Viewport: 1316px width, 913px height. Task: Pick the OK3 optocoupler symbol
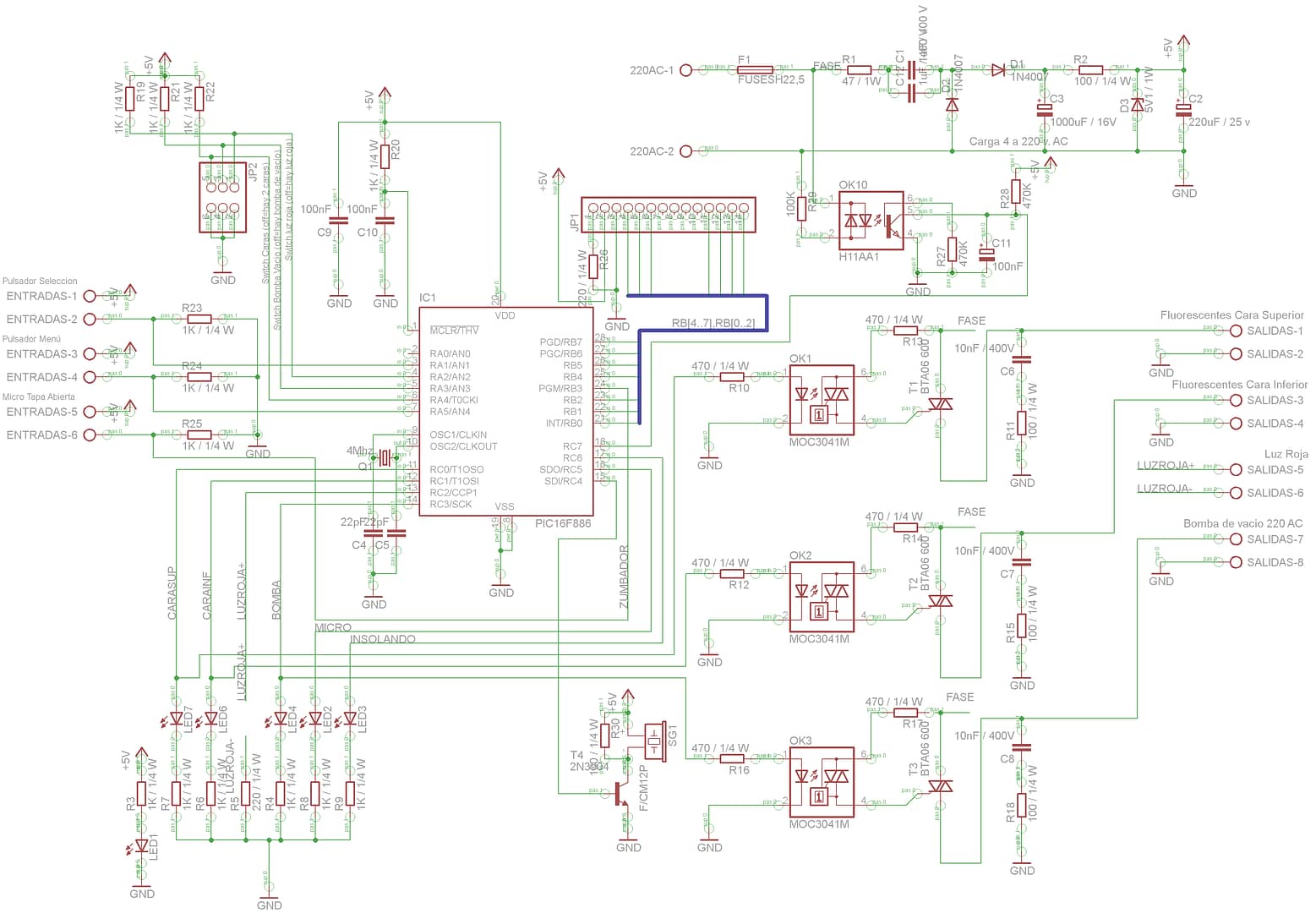pos(821,782)
